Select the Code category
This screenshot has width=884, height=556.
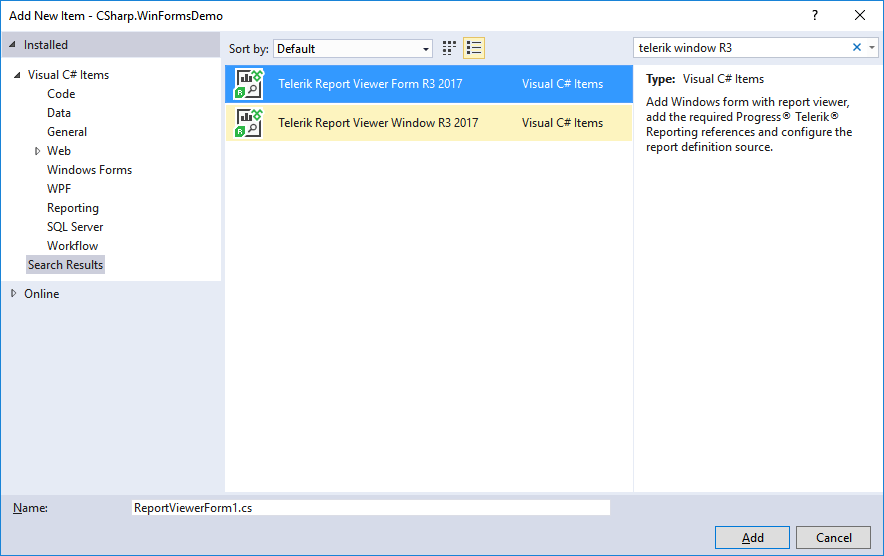(x=61, y=94)
